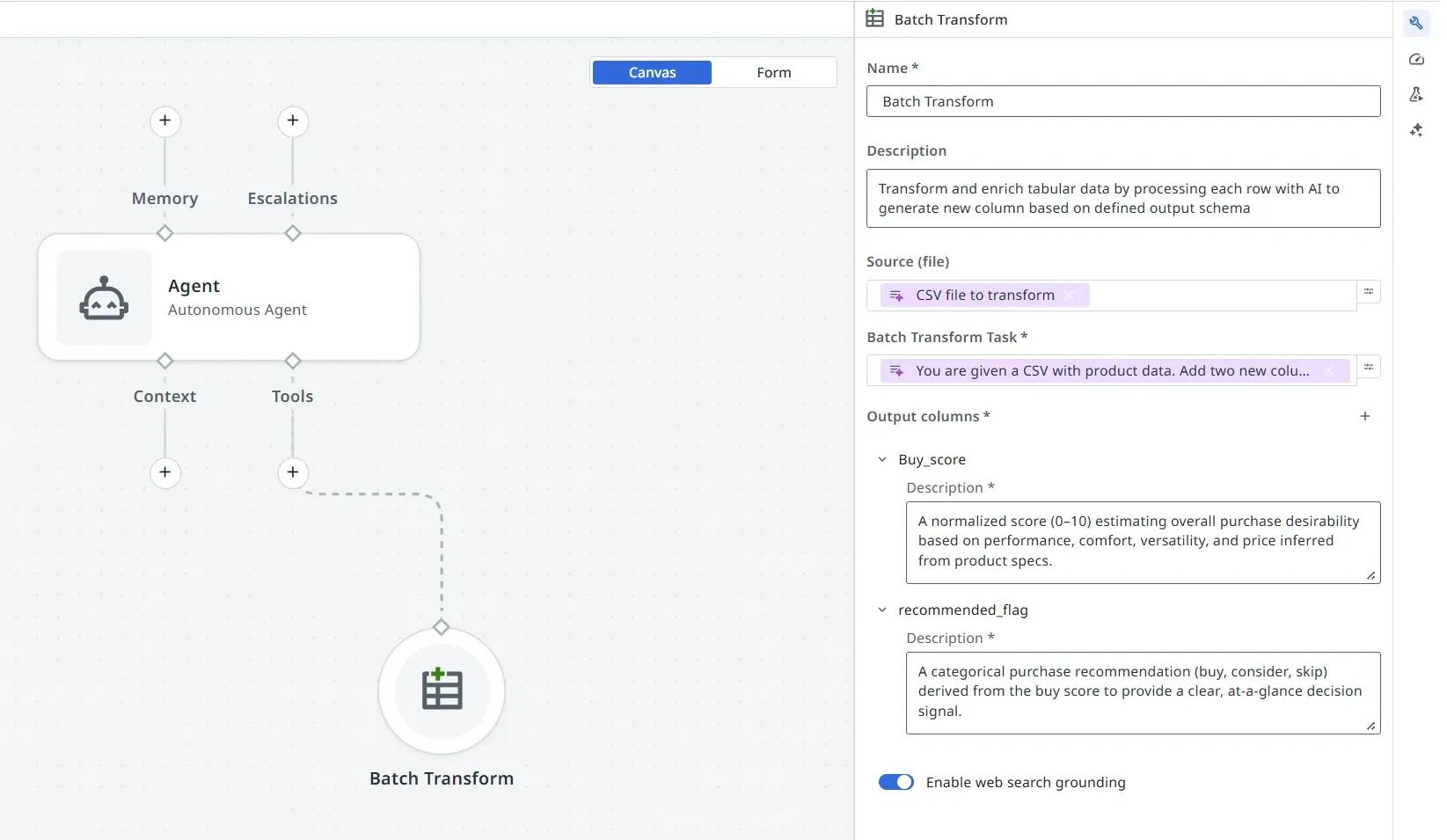Select the wrench configuration icon in right sidebar
The width and height of the screenshot is (1447, 840).
point(1416,23)
